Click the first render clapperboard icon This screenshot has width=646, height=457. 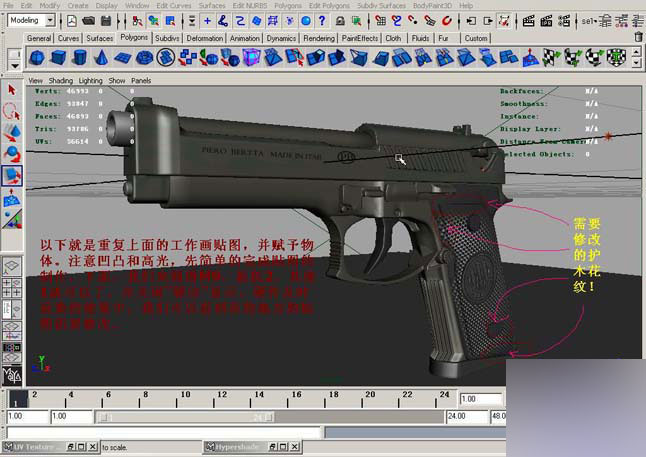point(528,21)
